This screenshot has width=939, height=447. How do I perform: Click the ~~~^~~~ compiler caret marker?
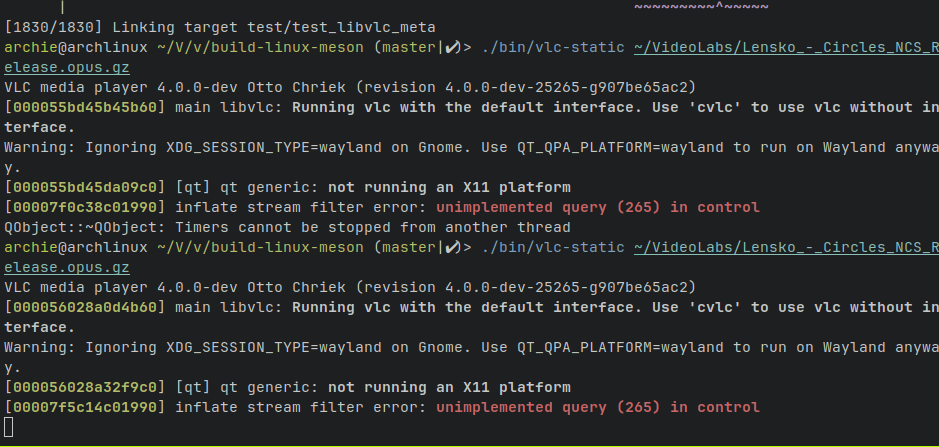[701, 6]
